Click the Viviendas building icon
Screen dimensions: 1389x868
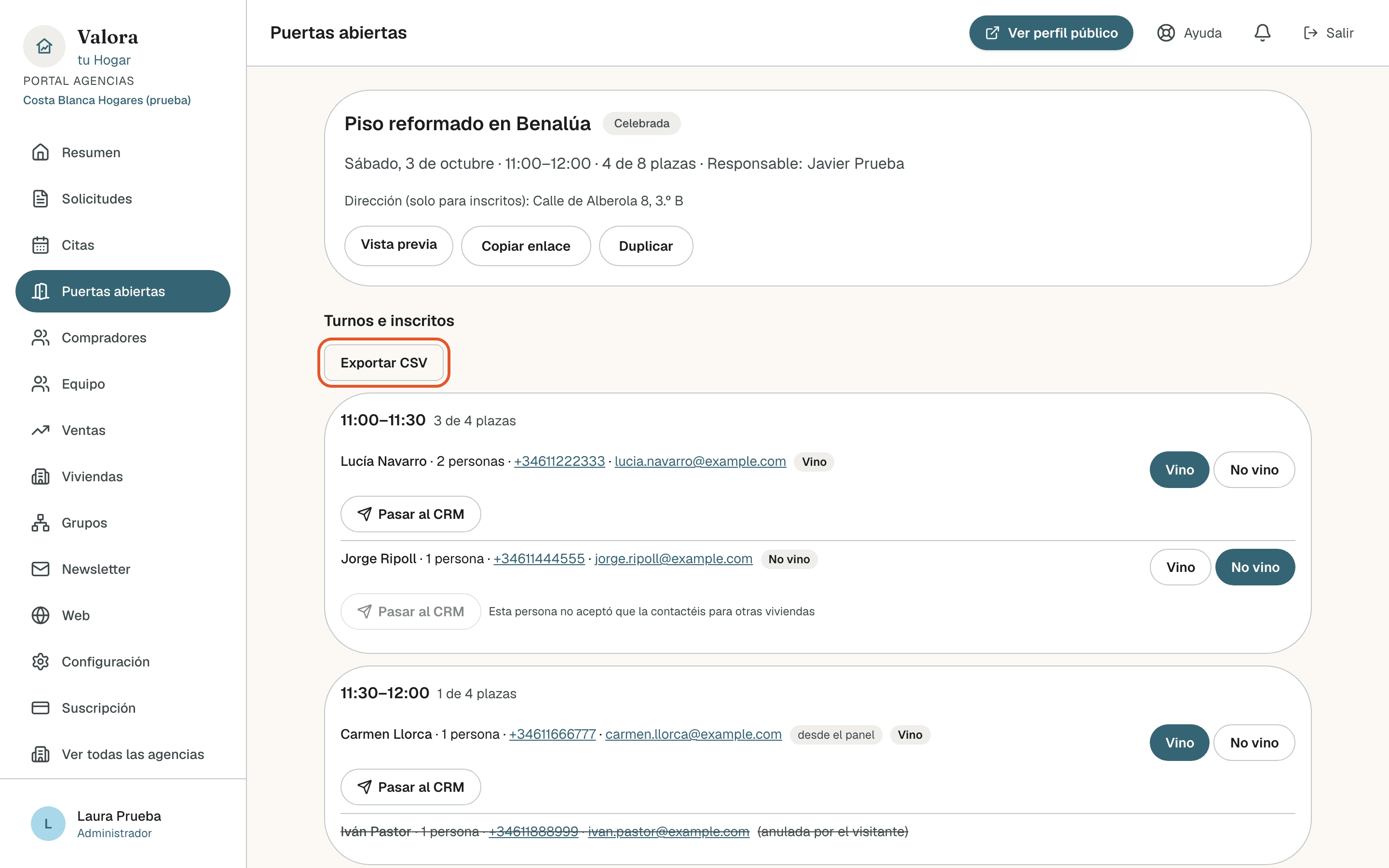point(40,476)
